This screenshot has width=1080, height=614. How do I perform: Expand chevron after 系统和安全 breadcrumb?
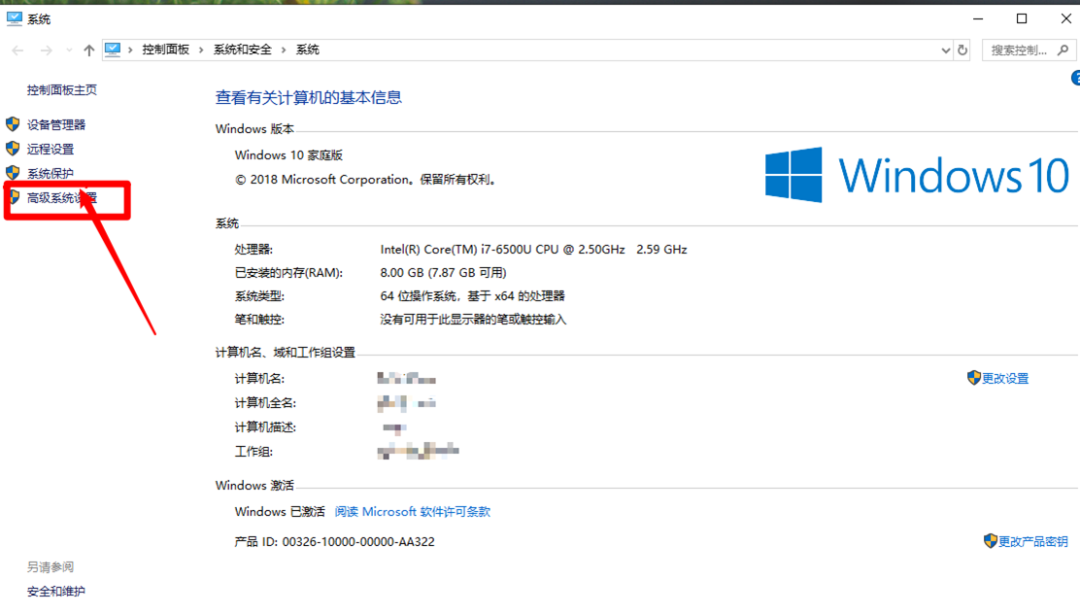click(284, 50)
